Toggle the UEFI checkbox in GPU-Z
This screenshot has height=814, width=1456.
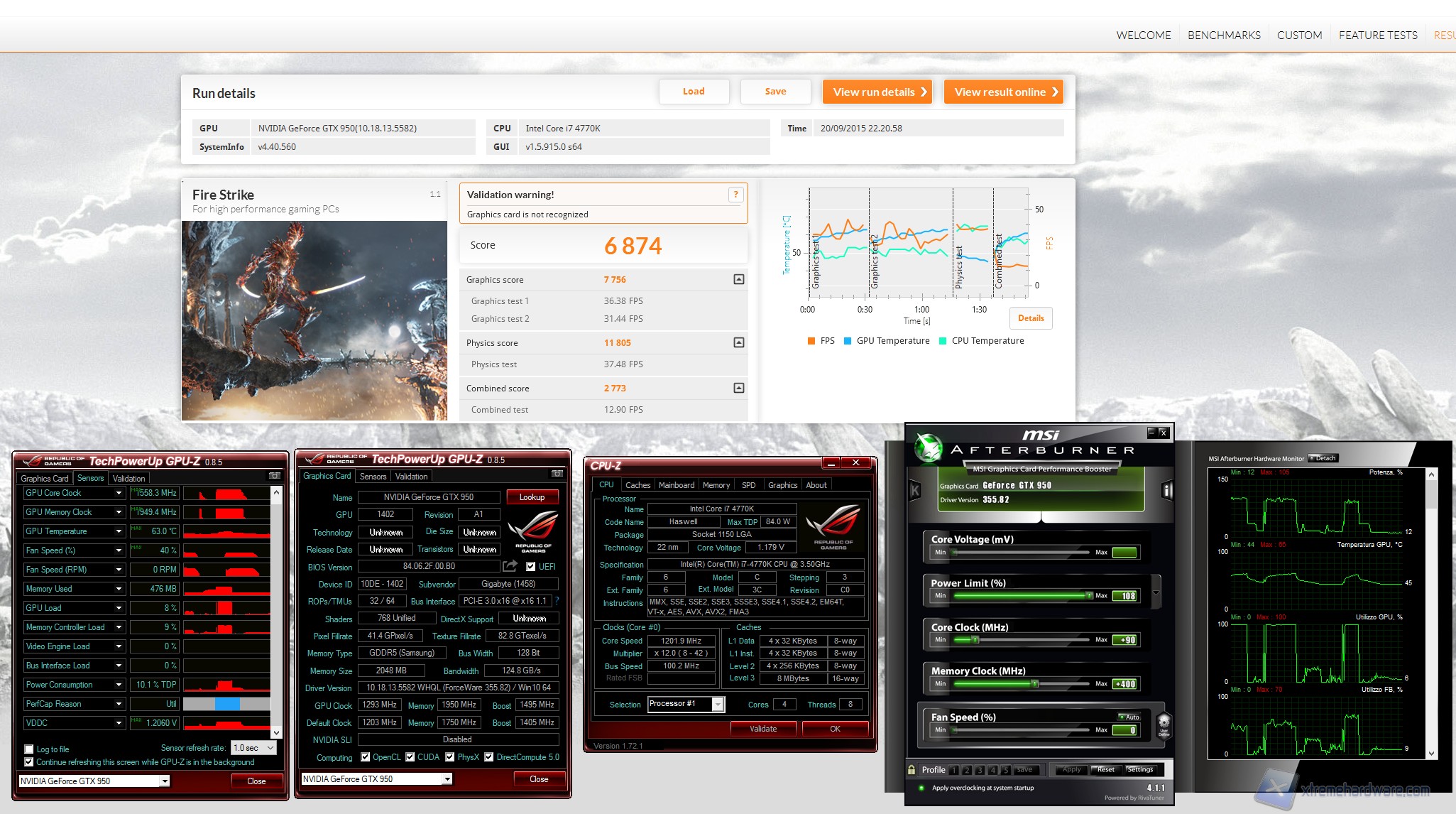[x=531, y=566]
